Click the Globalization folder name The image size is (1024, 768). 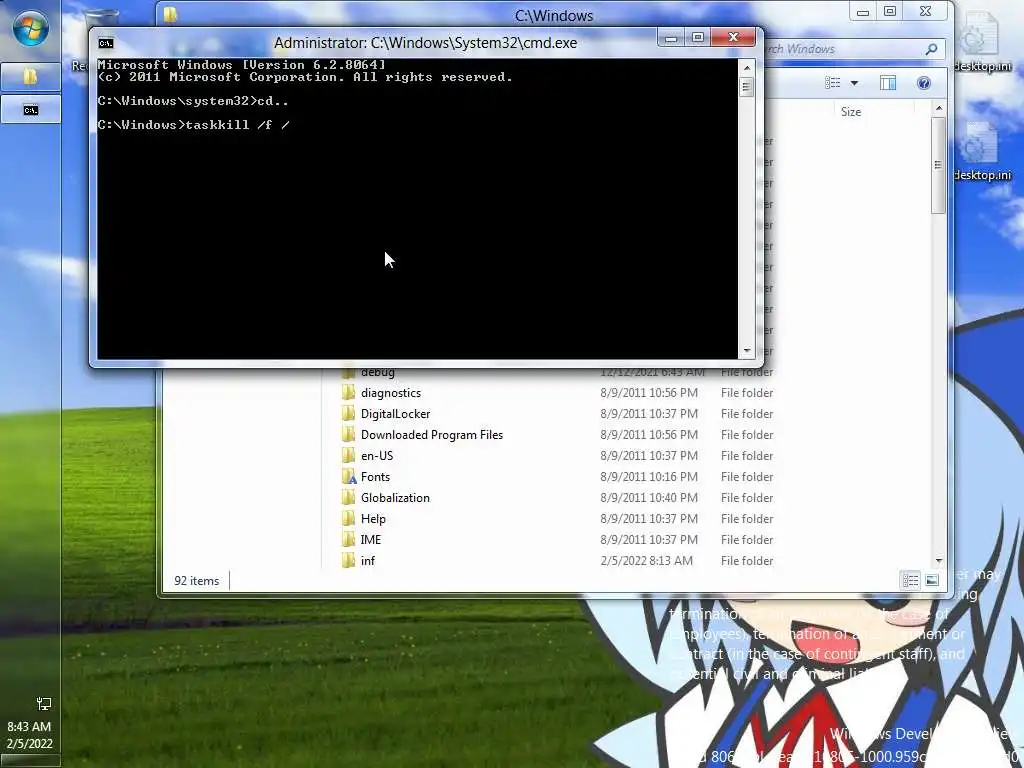pyautogui.click(x=395, y=498)
